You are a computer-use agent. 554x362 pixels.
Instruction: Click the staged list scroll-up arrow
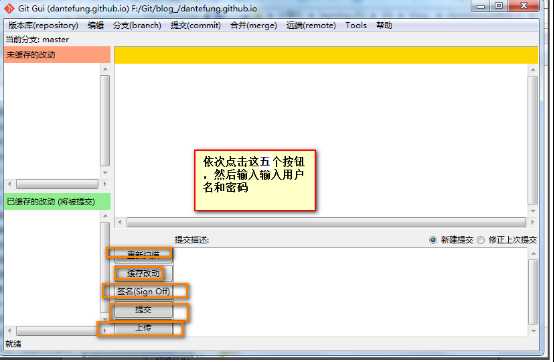coord(105,216)
